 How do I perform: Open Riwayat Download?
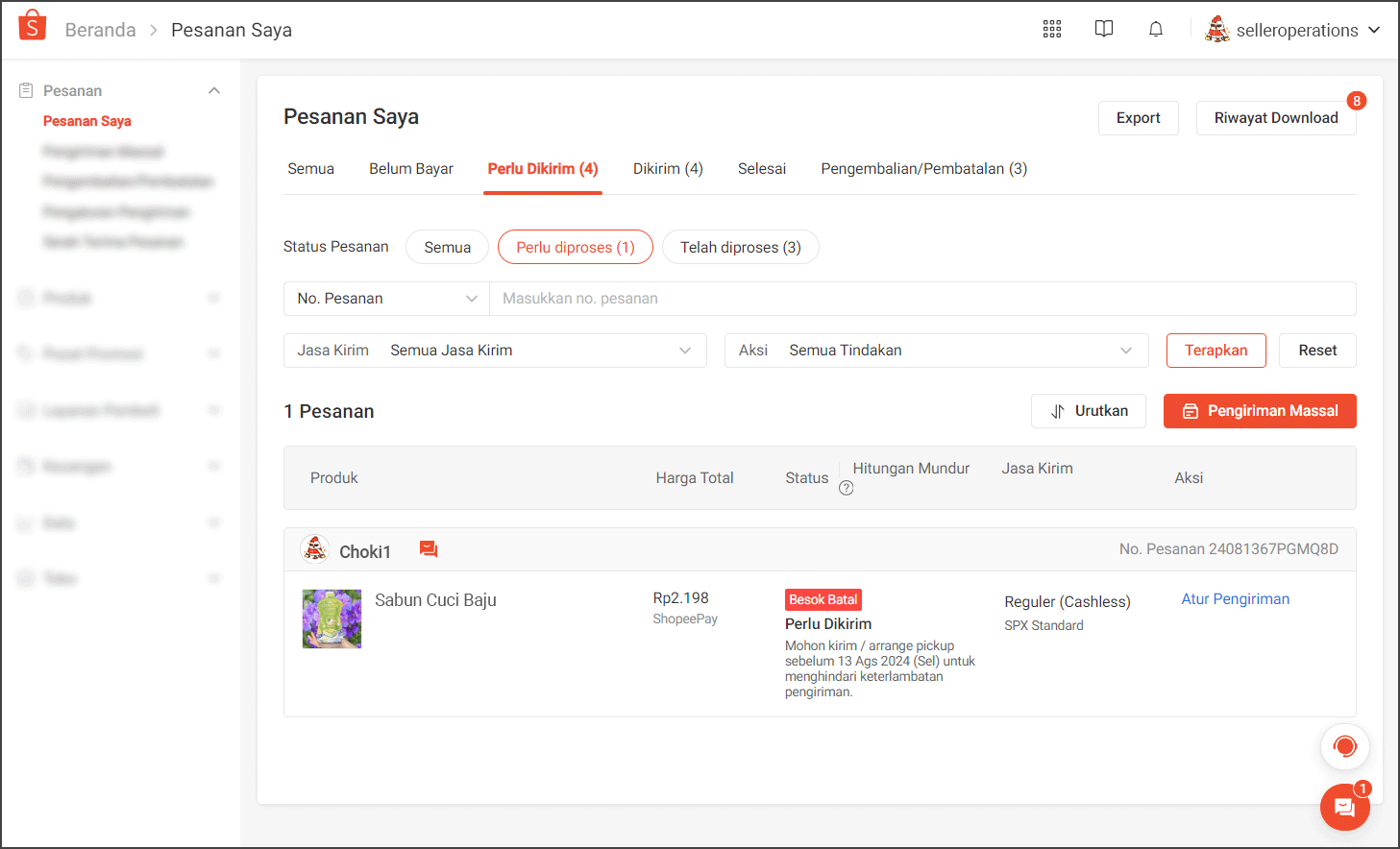coord(1276,118)
